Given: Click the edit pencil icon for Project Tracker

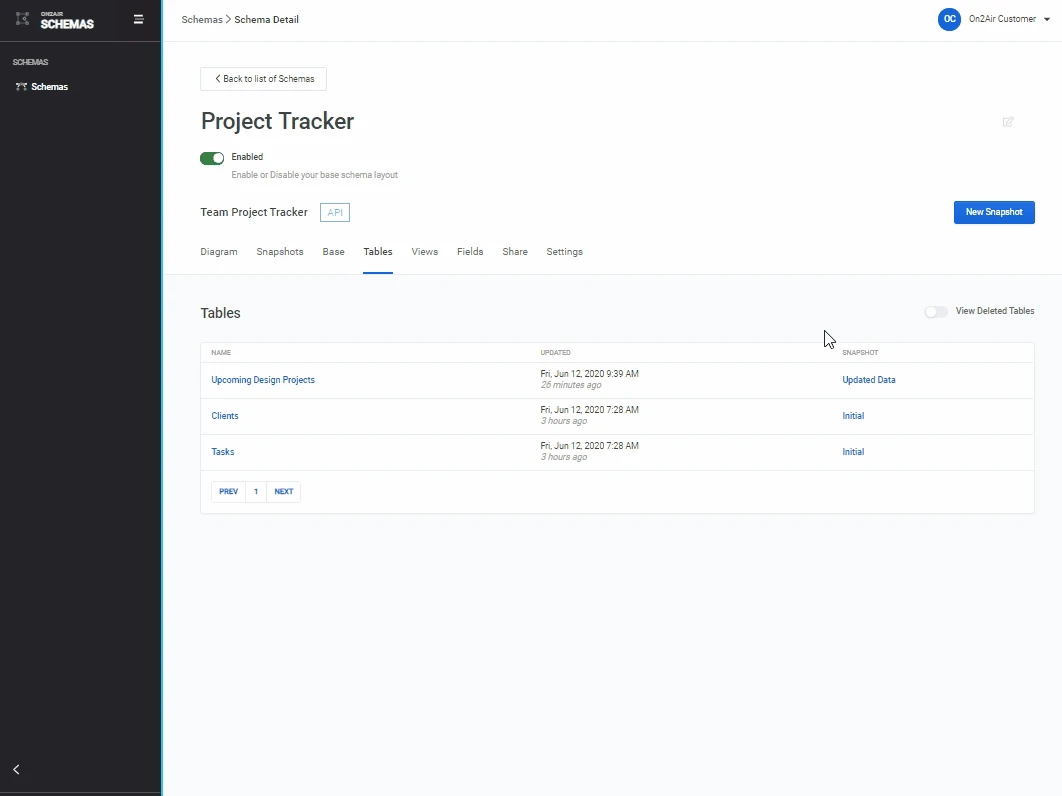Looking at the screenshot, I should tap(1008, 122).
